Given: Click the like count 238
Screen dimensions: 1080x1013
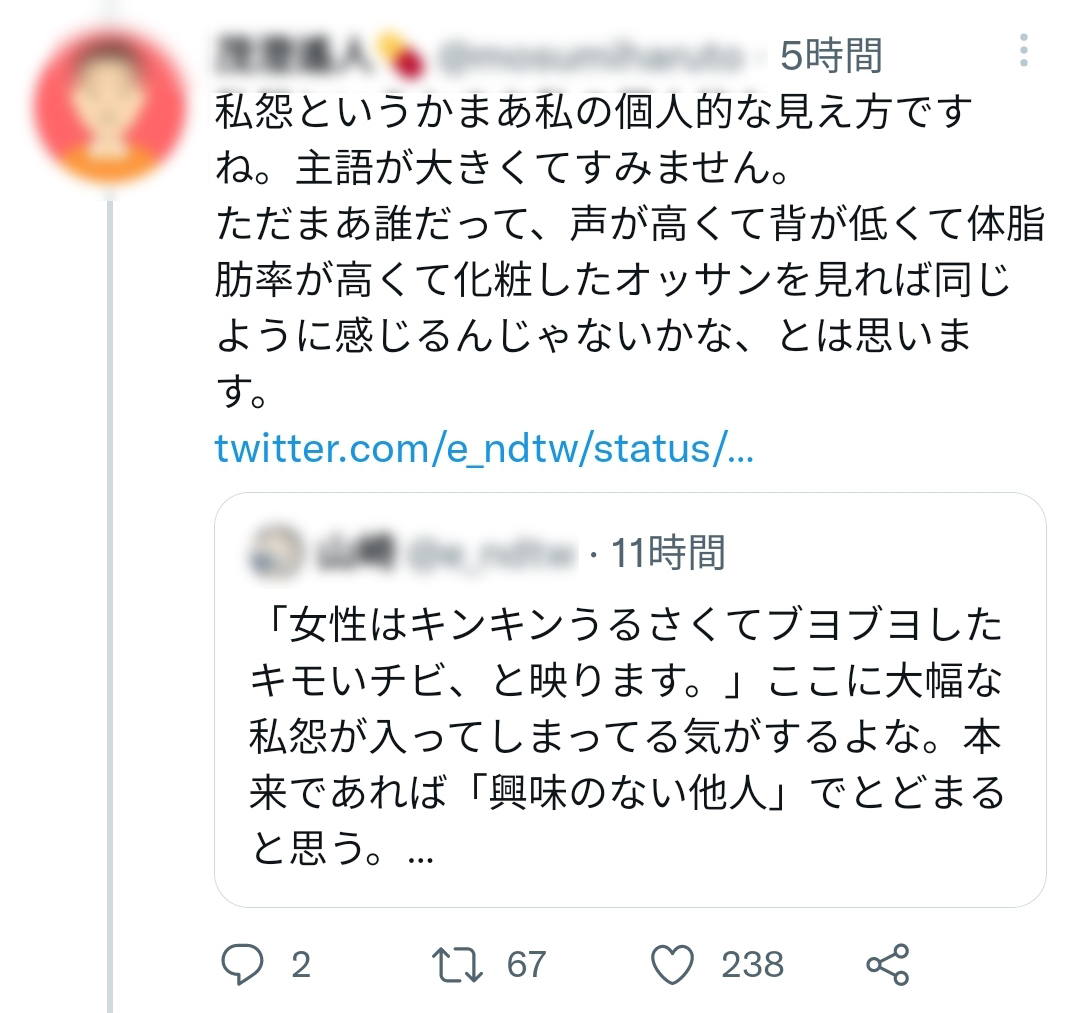Looking at the screenshot, I should click(752, 964).
